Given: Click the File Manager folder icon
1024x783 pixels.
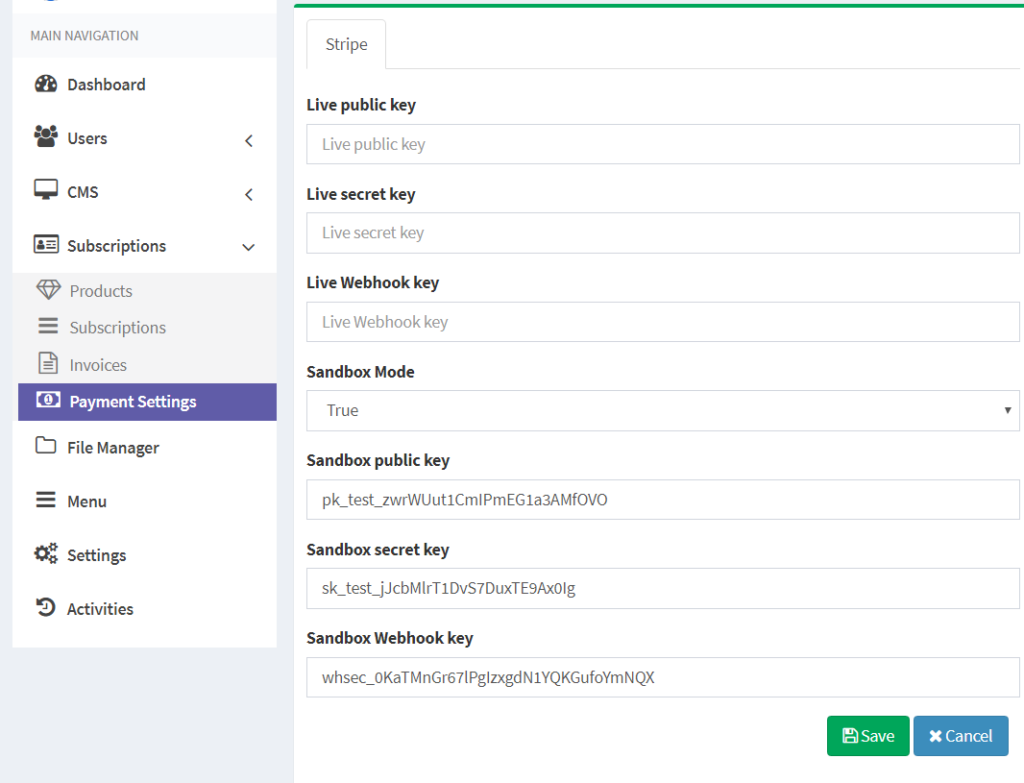Looking at the screenshot, I should point(46,447).
